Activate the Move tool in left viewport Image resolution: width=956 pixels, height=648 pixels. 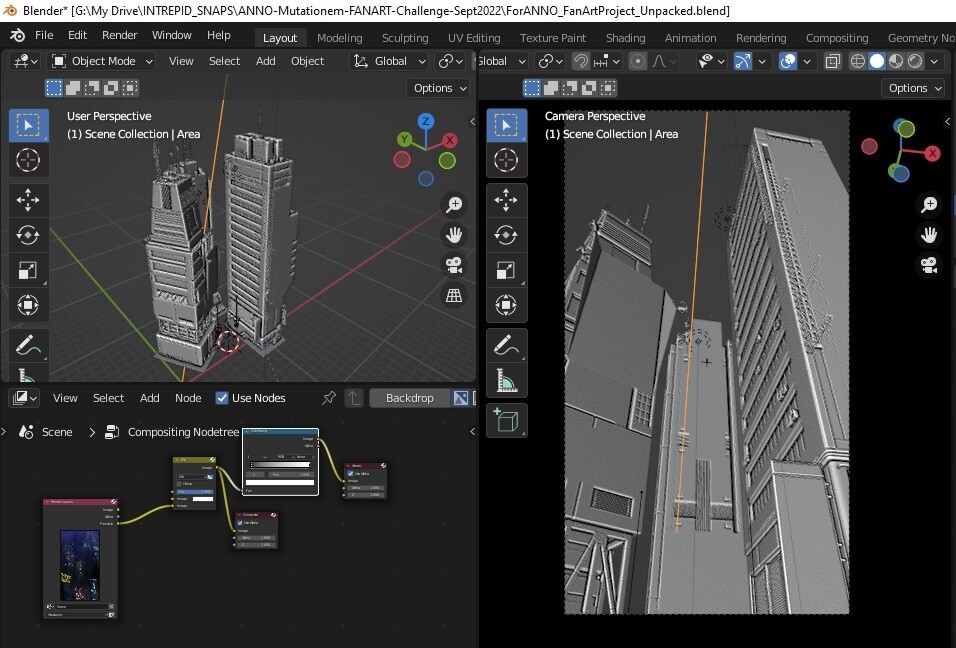click(28, 199)
